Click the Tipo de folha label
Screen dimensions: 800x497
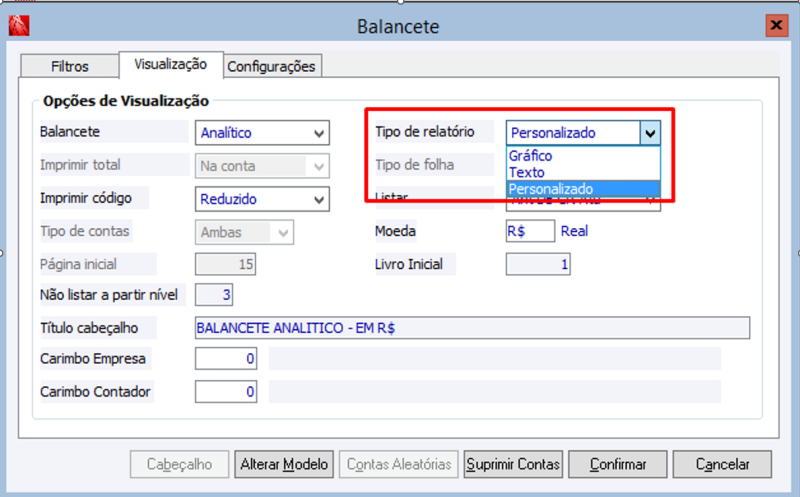click(415, 165)
